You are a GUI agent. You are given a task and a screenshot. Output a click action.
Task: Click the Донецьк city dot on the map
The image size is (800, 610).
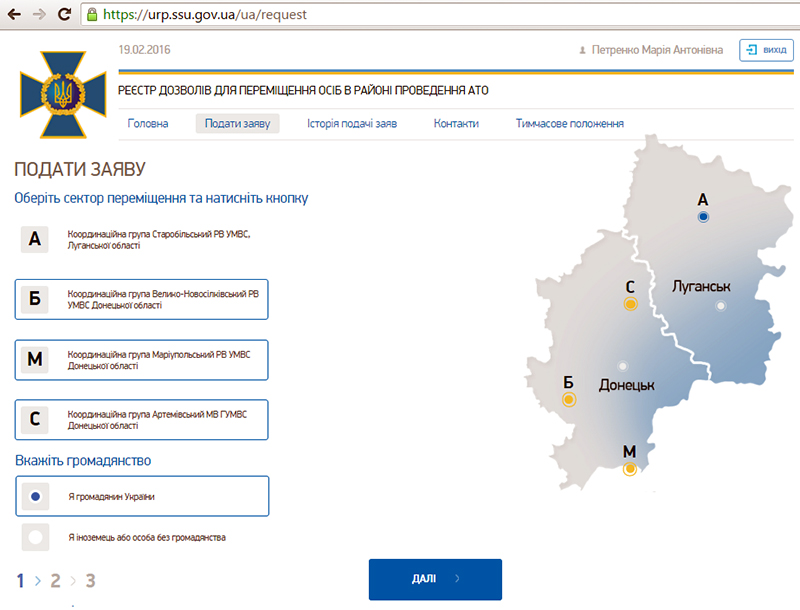point(622,366)
